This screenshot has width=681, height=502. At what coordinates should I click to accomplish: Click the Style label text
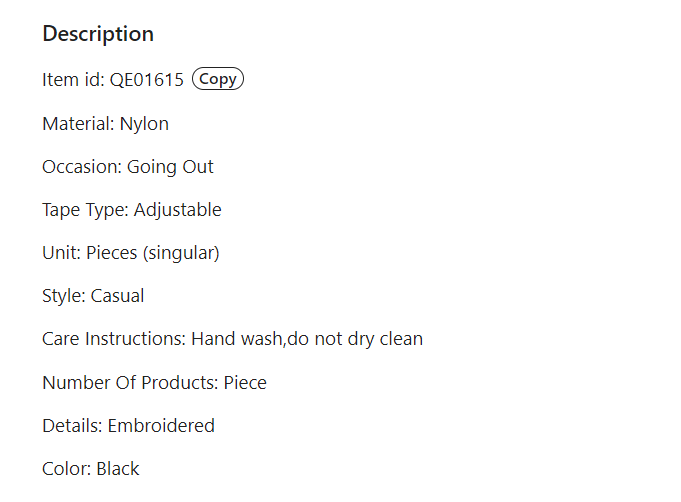click(64, 296)
